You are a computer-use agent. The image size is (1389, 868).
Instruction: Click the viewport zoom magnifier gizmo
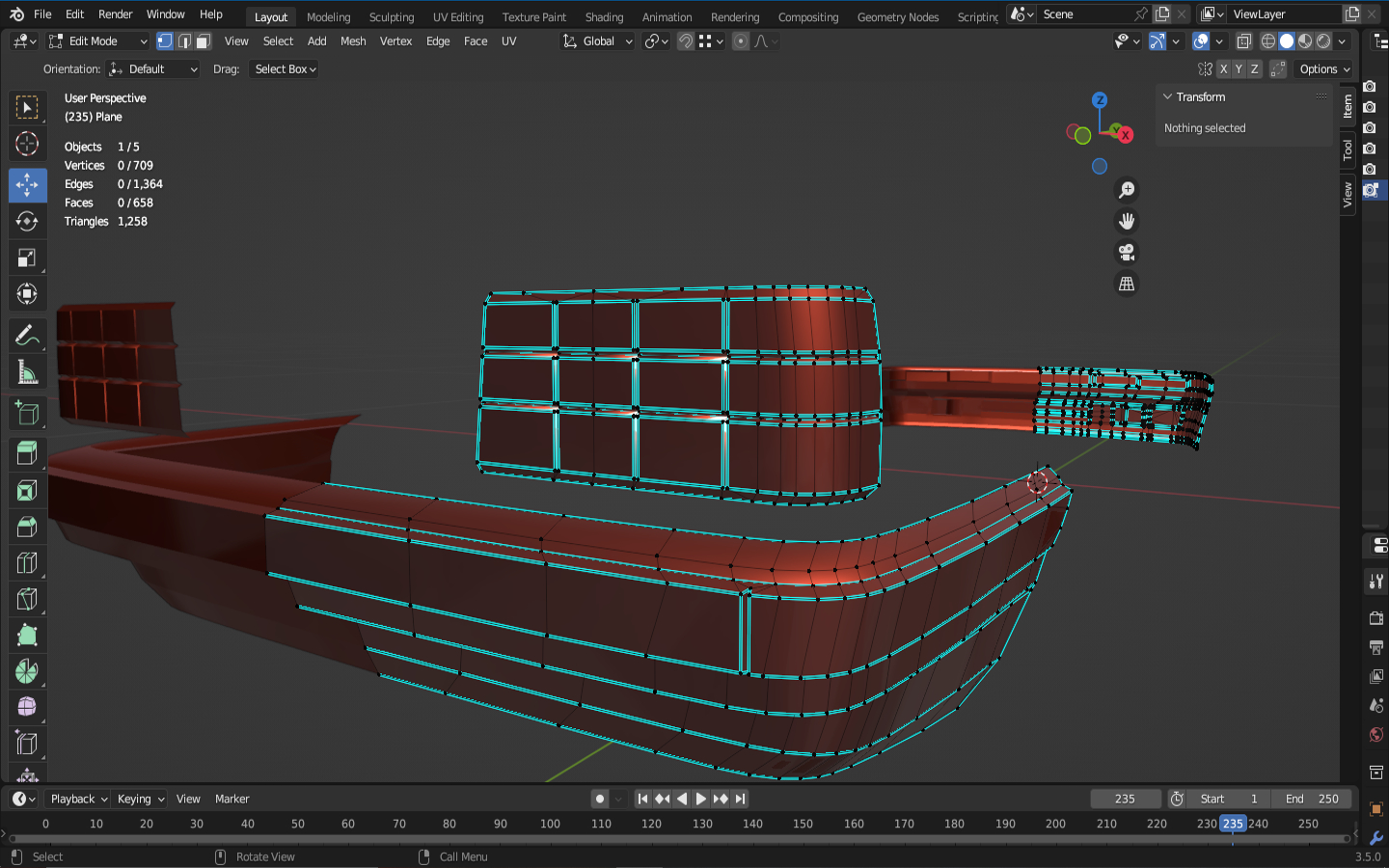[x=1127, y=190]
